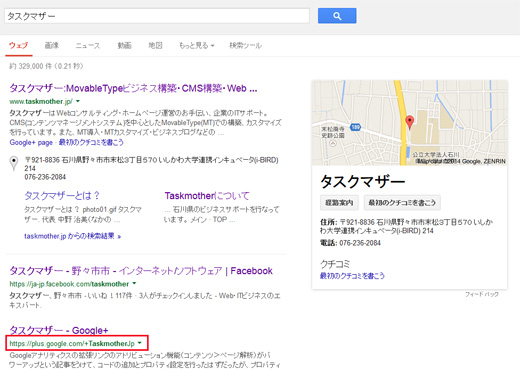Open the Facebook タスクマザー result
Screen dimensions: 520x370
(x=141, y=271)
